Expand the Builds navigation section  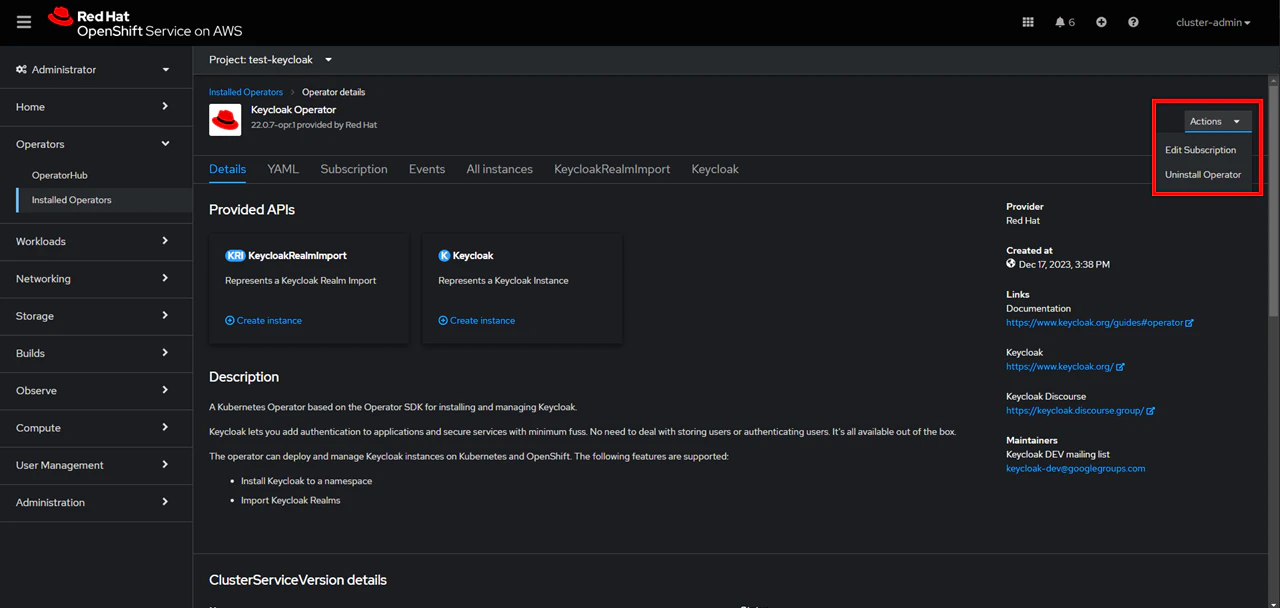[x=96, y=353]
